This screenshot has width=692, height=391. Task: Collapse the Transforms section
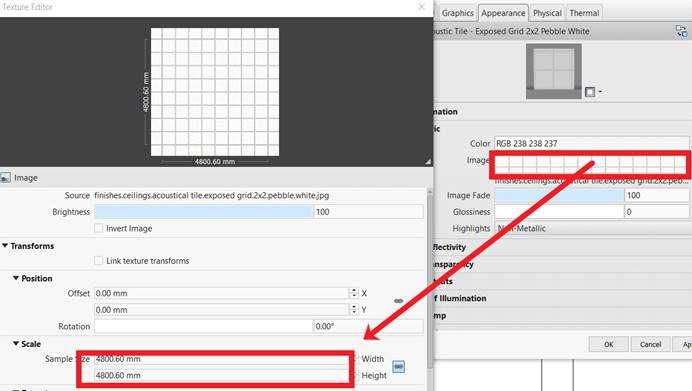point(5,246)
